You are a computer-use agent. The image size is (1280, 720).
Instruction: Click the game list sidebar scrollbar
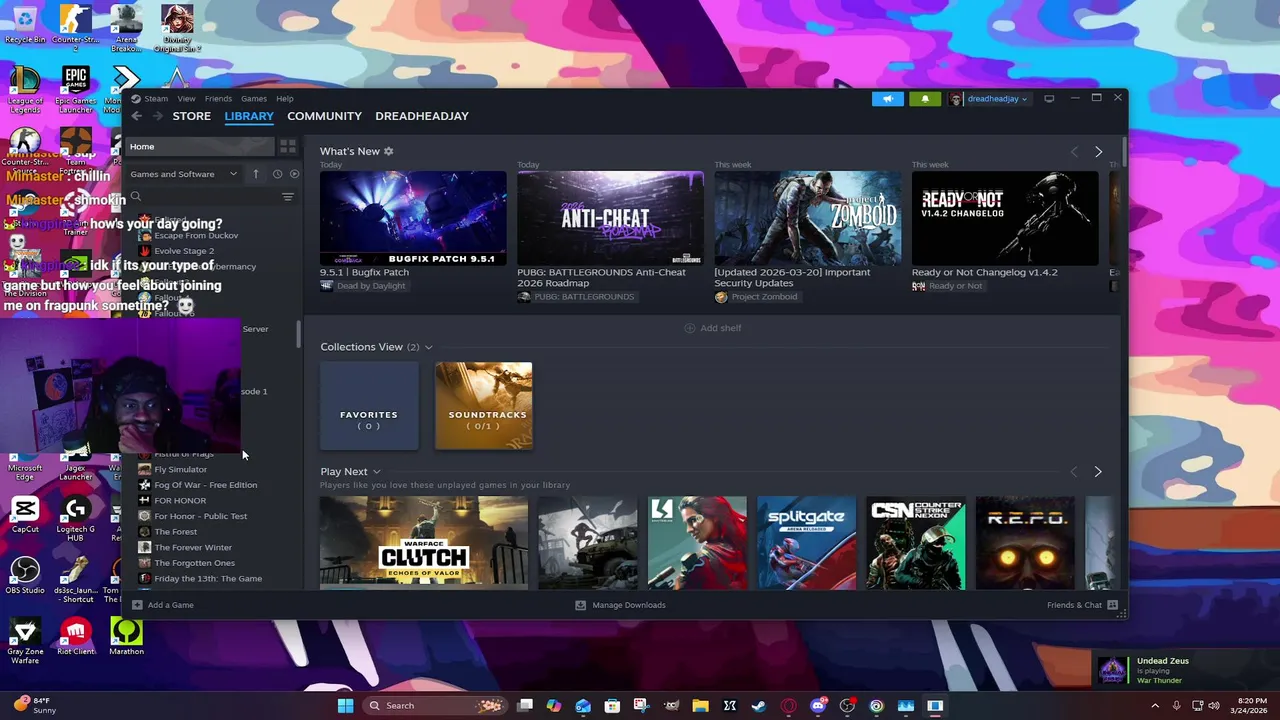299,336
